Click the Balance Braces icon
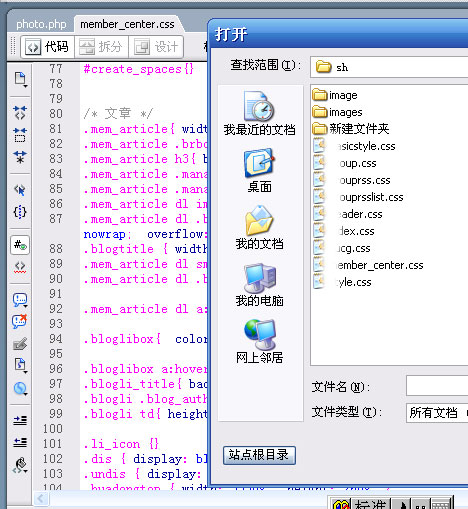 (x=20, y=212)
